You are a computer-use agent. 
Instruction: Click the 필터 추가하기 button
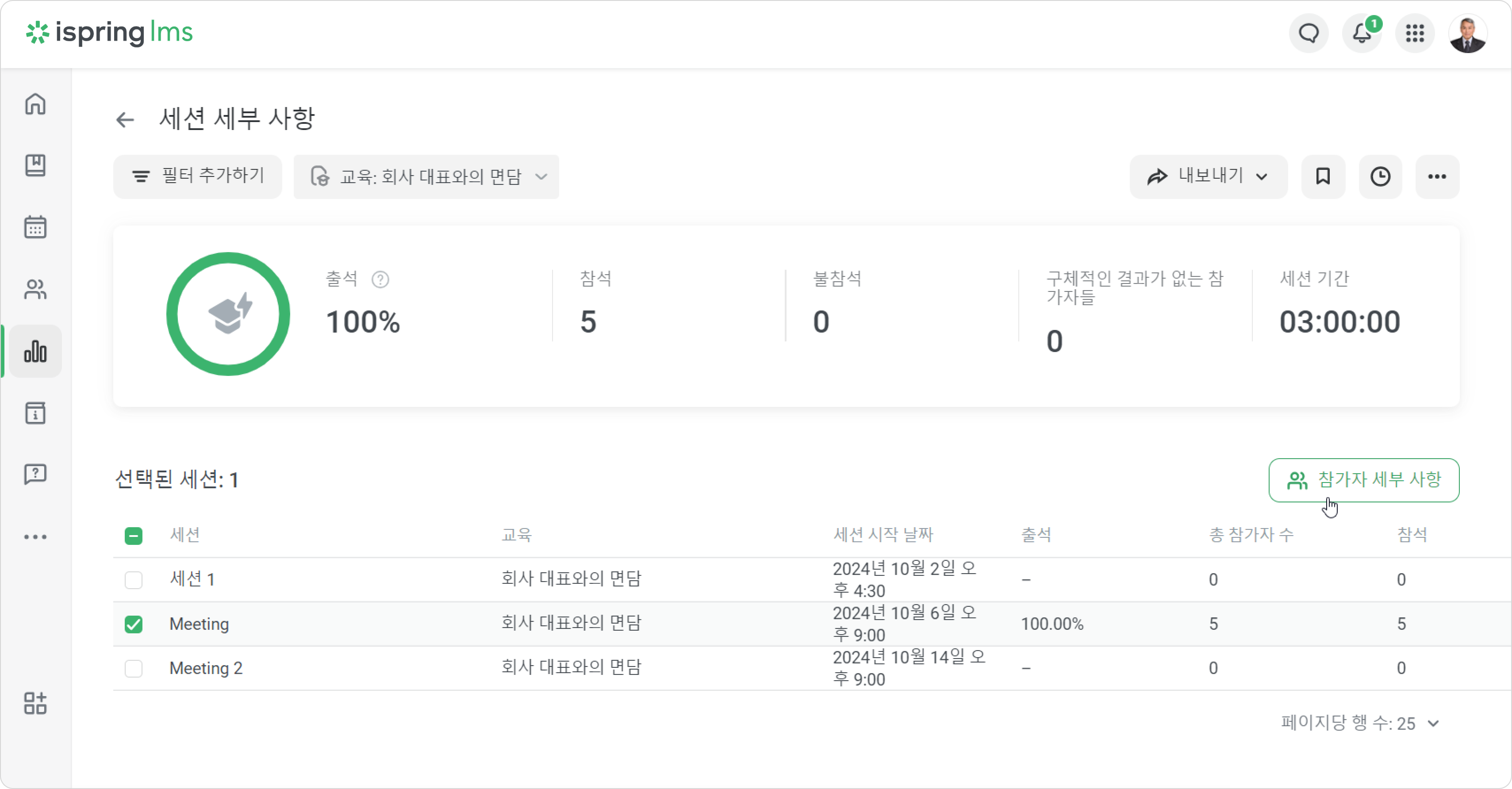click(x=198, y=176)
